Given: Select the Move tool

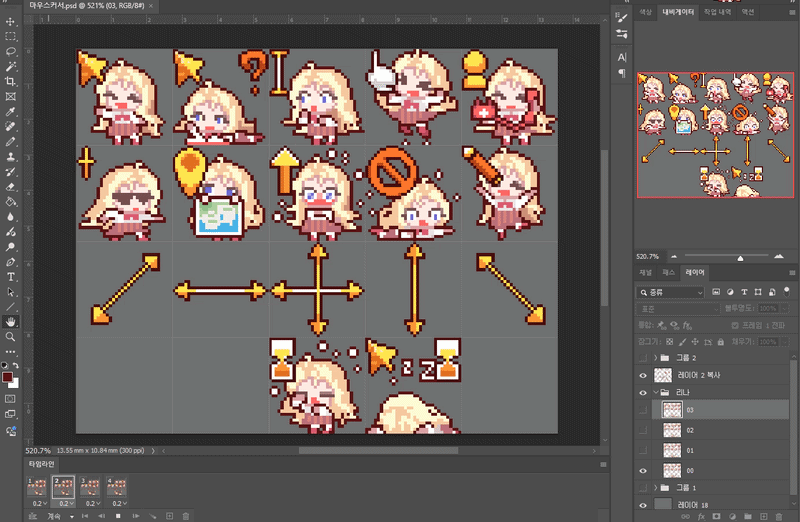Looking at the screenshot, I should point(11,20).
